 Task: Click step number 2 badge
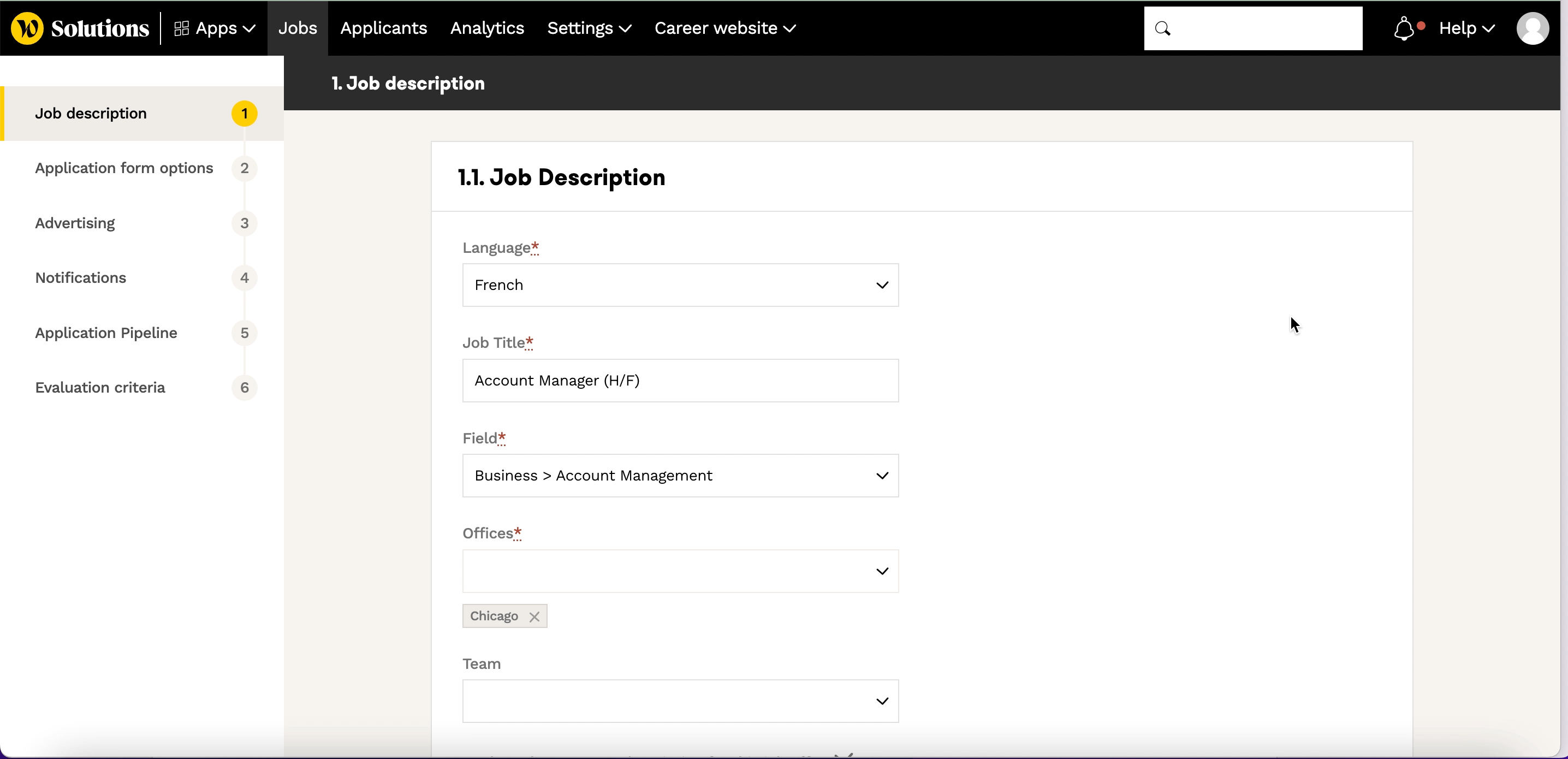pyautogui.click(x=244, y=168)
